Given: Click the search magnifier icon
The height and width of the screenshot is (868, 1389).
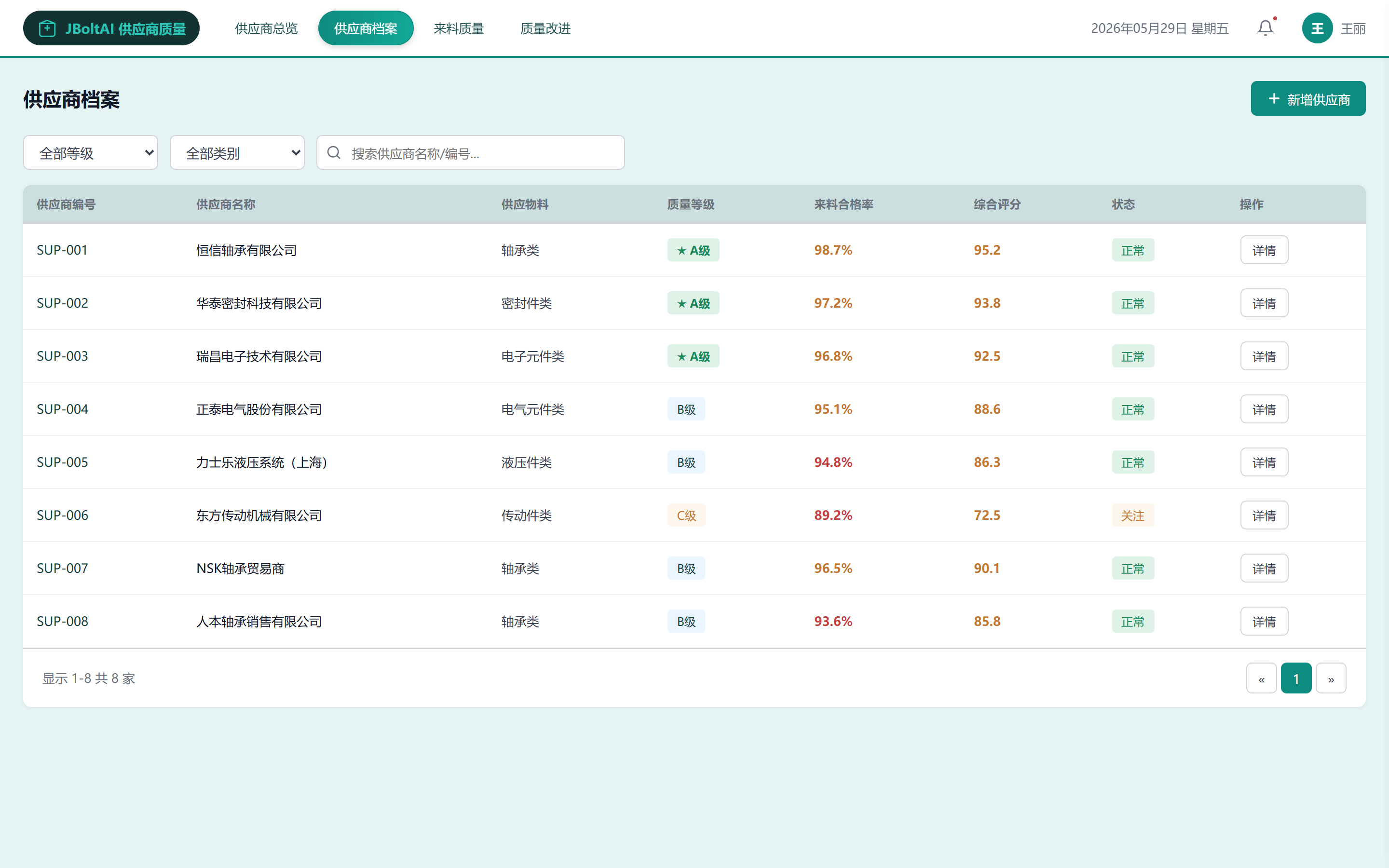Looking at the screenshot, I should [x=333, y=153].
